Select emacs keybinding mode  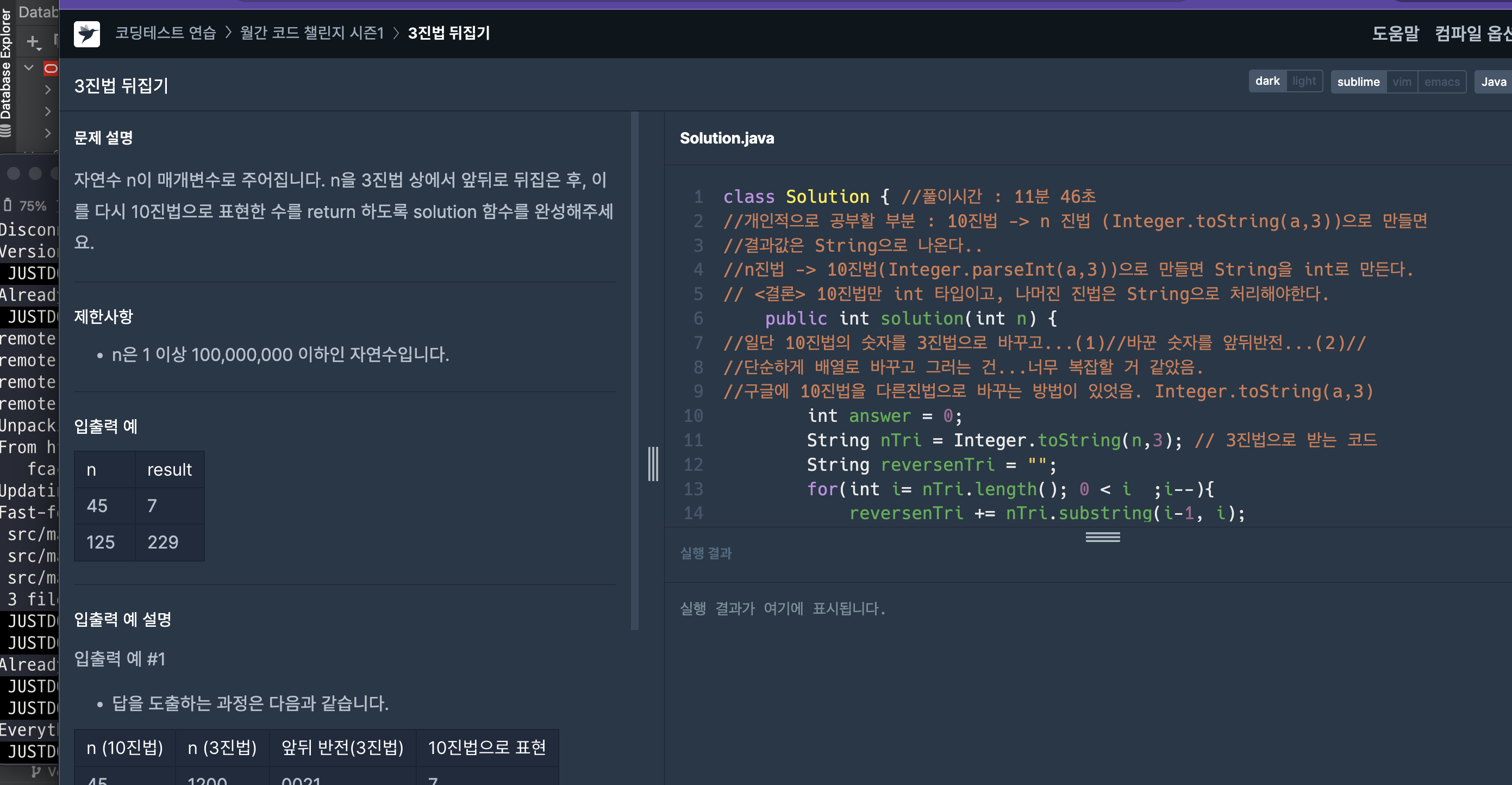1441,82
